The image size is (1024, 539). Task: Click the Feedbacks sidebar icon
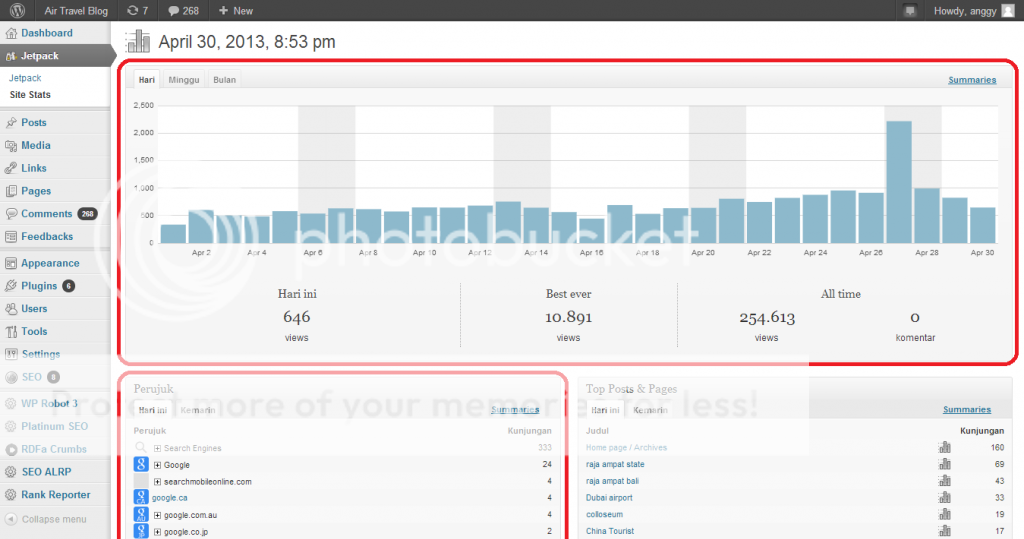pyautogui.click(x=11, y=237)
